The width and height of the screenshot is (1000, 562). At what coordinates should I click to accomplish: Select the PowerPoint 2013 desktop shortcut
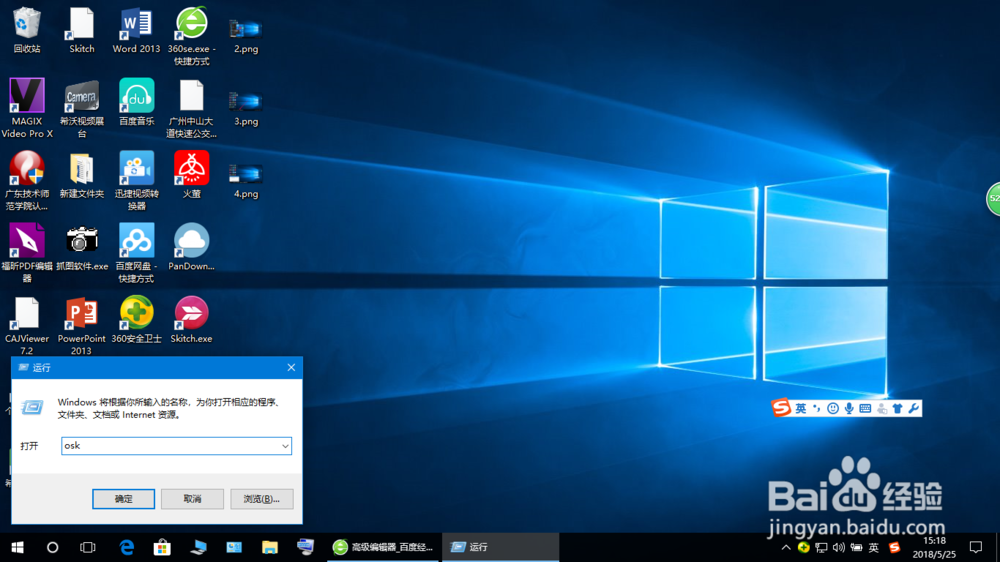point(82,314)
